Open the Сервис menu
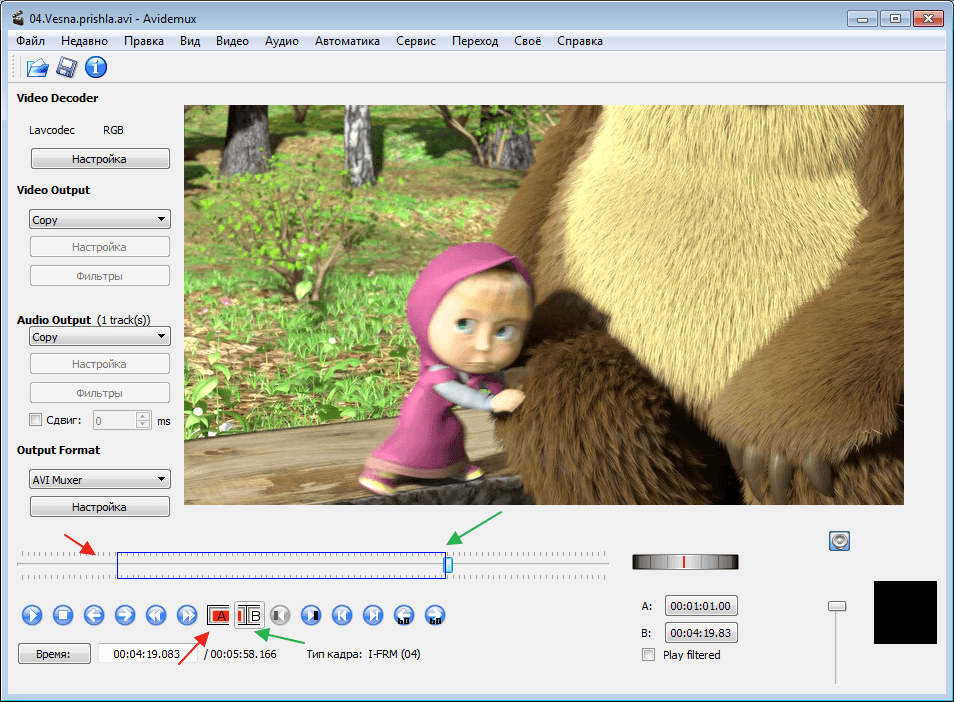Viewport: 954px width, 702px height. pos(416,41)
